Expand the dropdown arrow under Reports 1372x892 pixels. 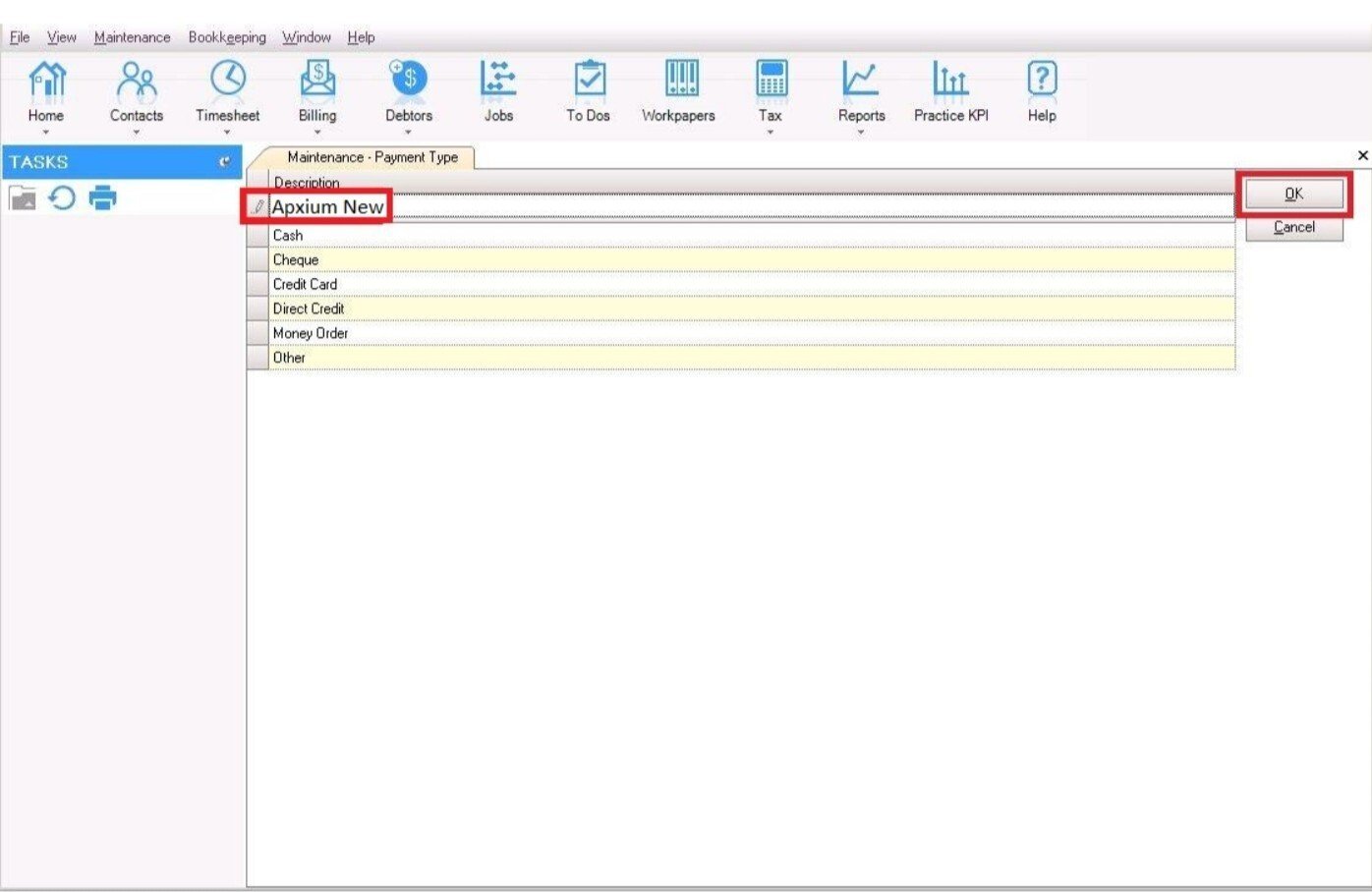point(861,132)
